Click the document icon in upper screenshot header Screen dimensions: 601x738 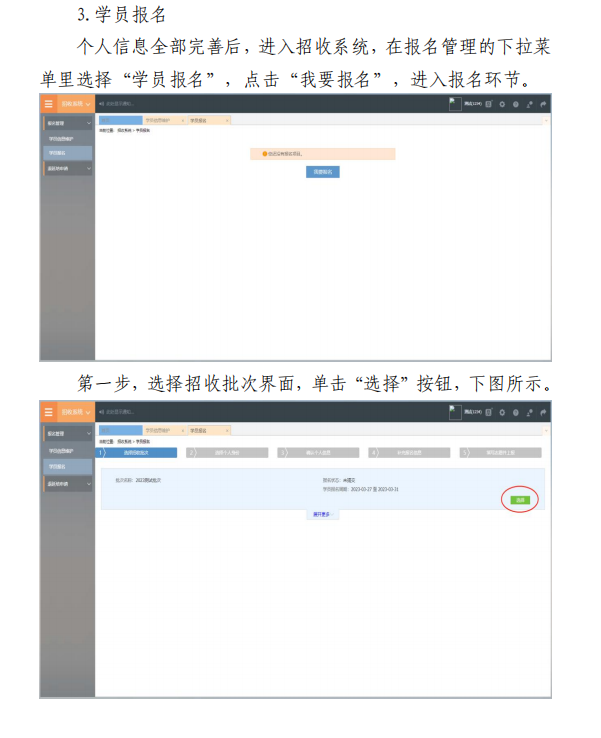click(x=489, y=104)
